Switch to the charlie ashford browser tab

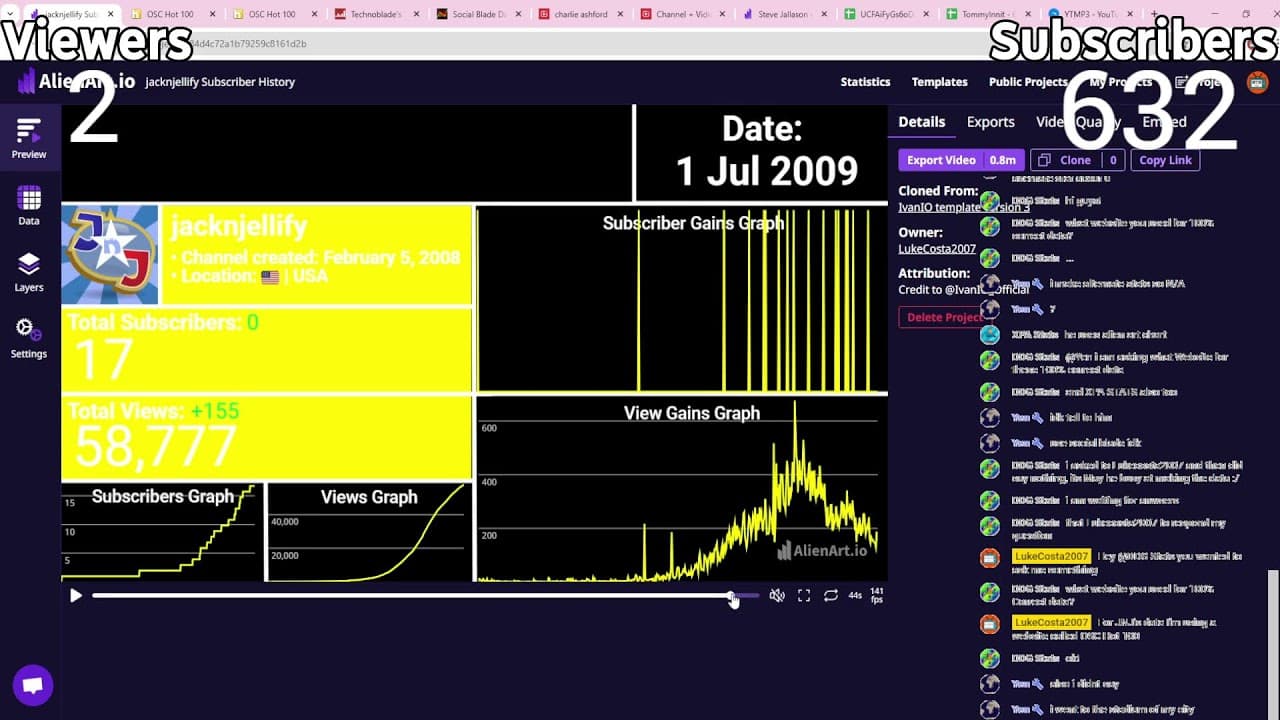click(x=580, y=14)
